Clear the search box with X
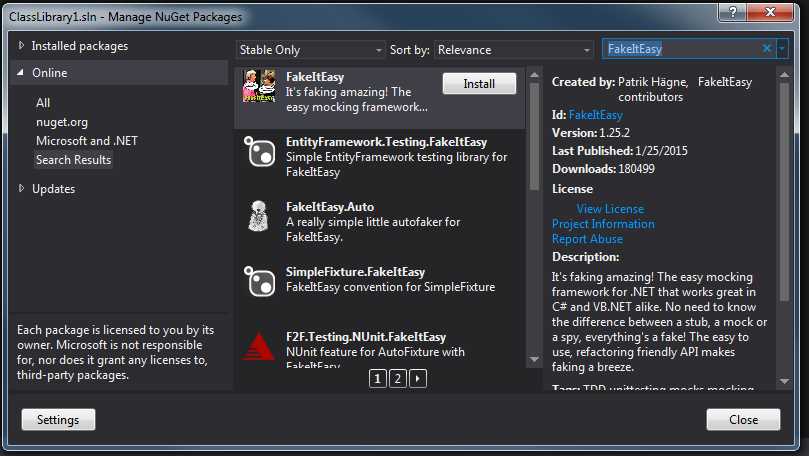 tap(767, 48)
